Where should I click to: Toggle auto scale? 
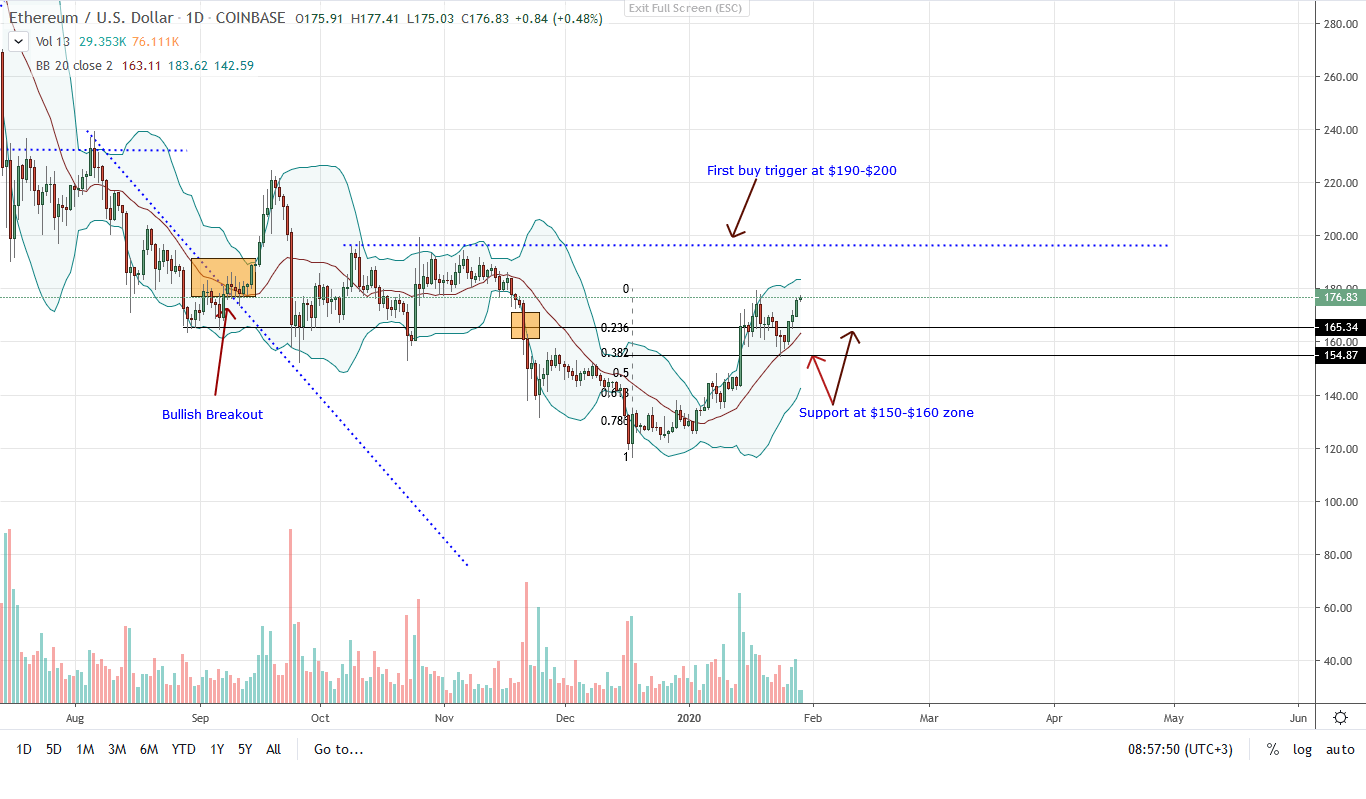[x=1340, y=749]
